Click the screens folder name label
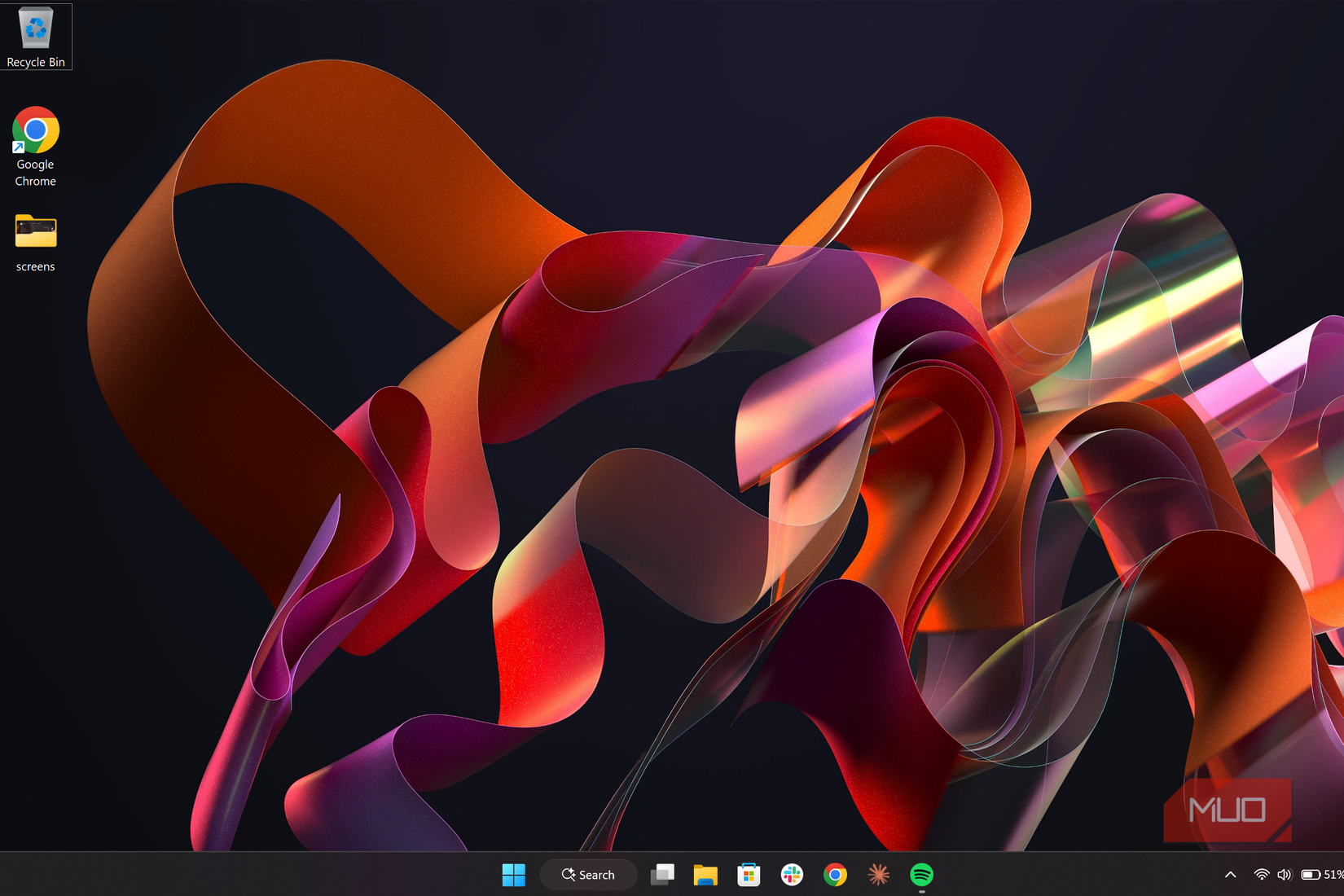The image size is (1344, 896). [36, 266]
